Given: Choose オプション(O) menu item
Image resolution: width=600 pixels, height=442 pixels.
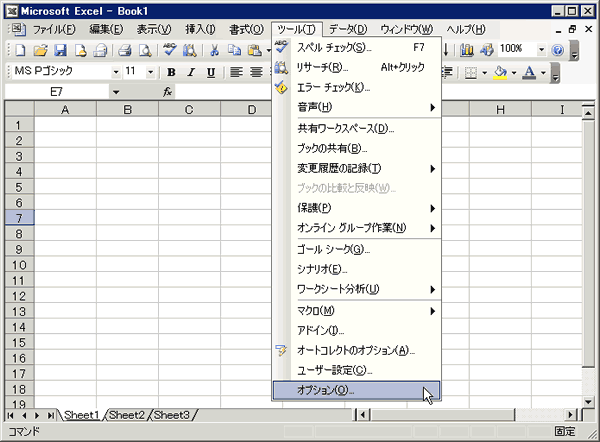Looking at the screenshot, I should 357,390.
